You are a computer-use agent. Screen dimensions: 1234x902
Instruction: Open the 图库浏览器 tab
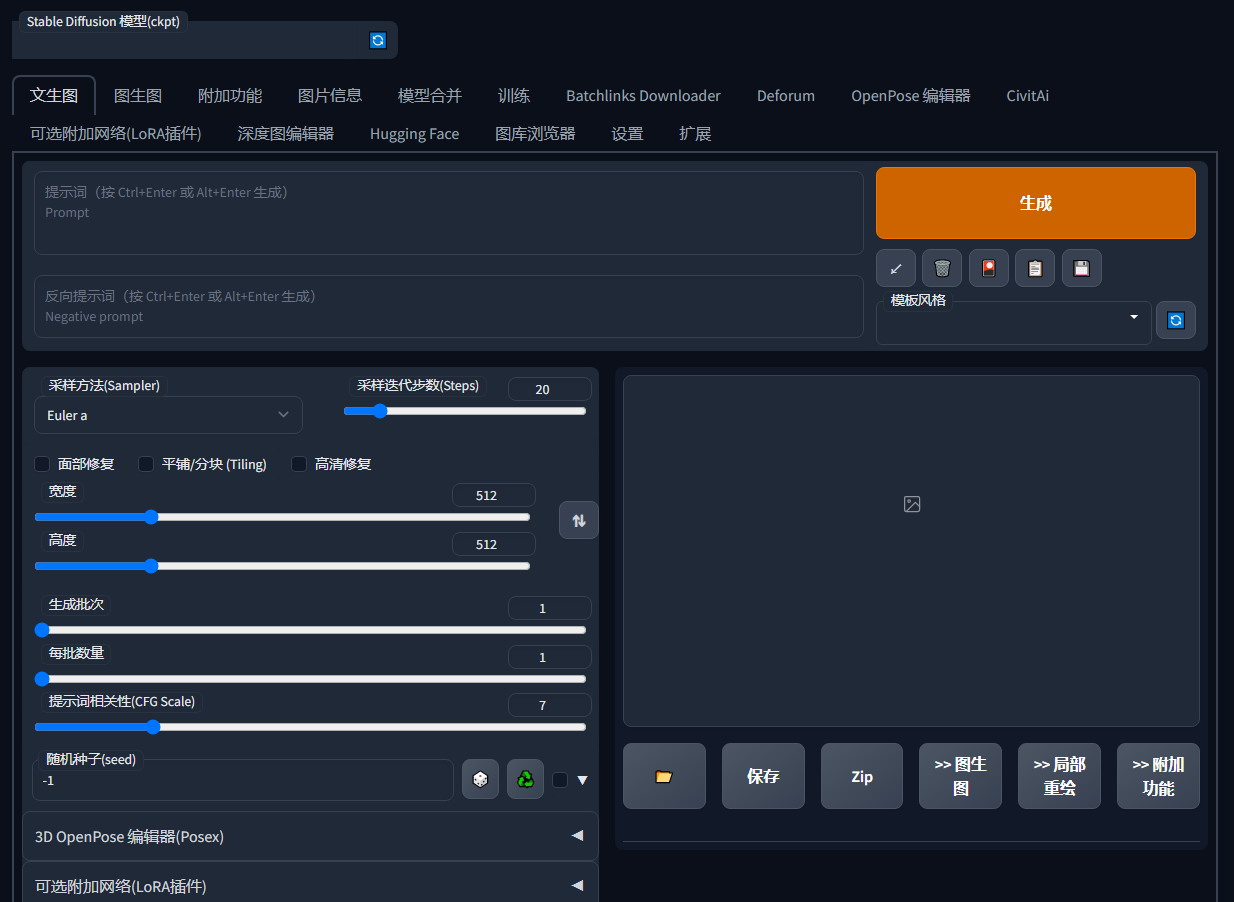[x=535, y=133]
